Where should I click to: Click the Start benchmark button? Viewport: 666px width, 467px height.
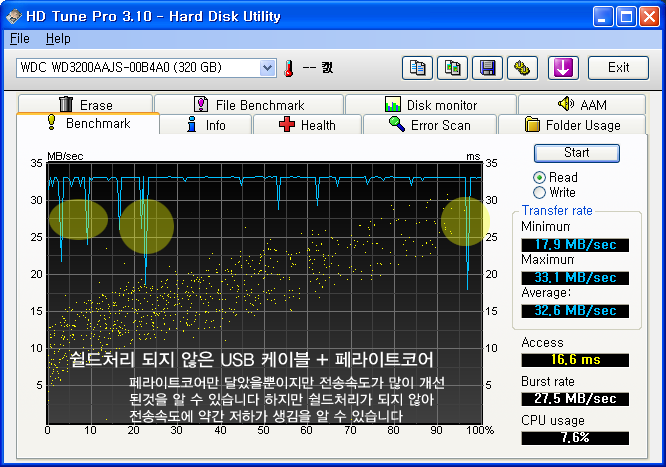(576, 153)
